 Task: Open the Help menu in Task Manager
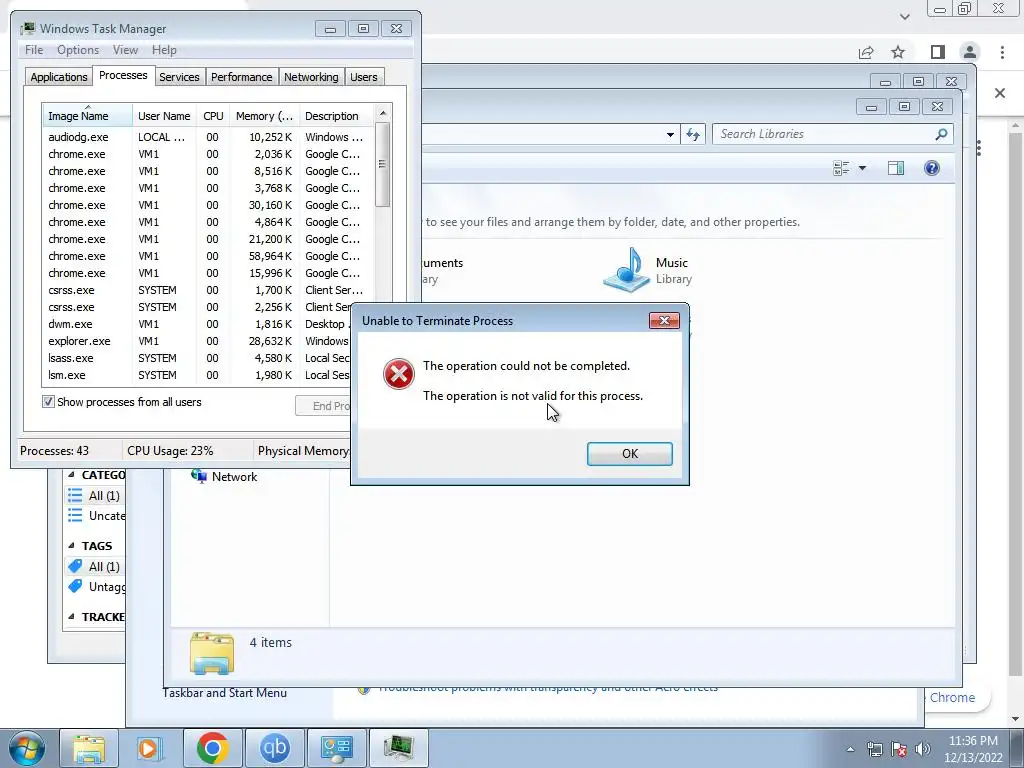click(164, 50)
